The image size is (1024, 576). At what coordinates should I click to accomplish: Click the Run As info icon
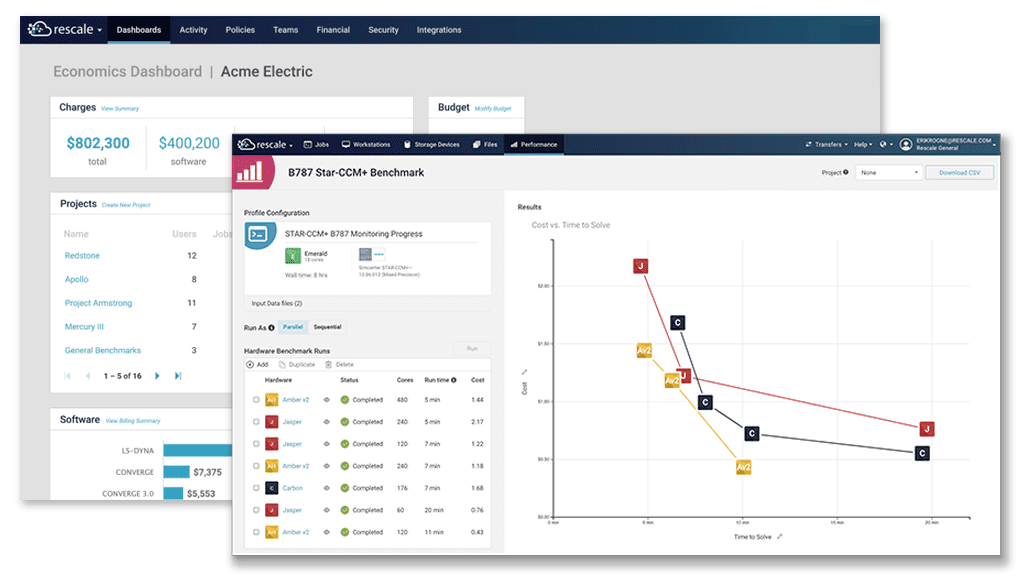tap(272, 327)
